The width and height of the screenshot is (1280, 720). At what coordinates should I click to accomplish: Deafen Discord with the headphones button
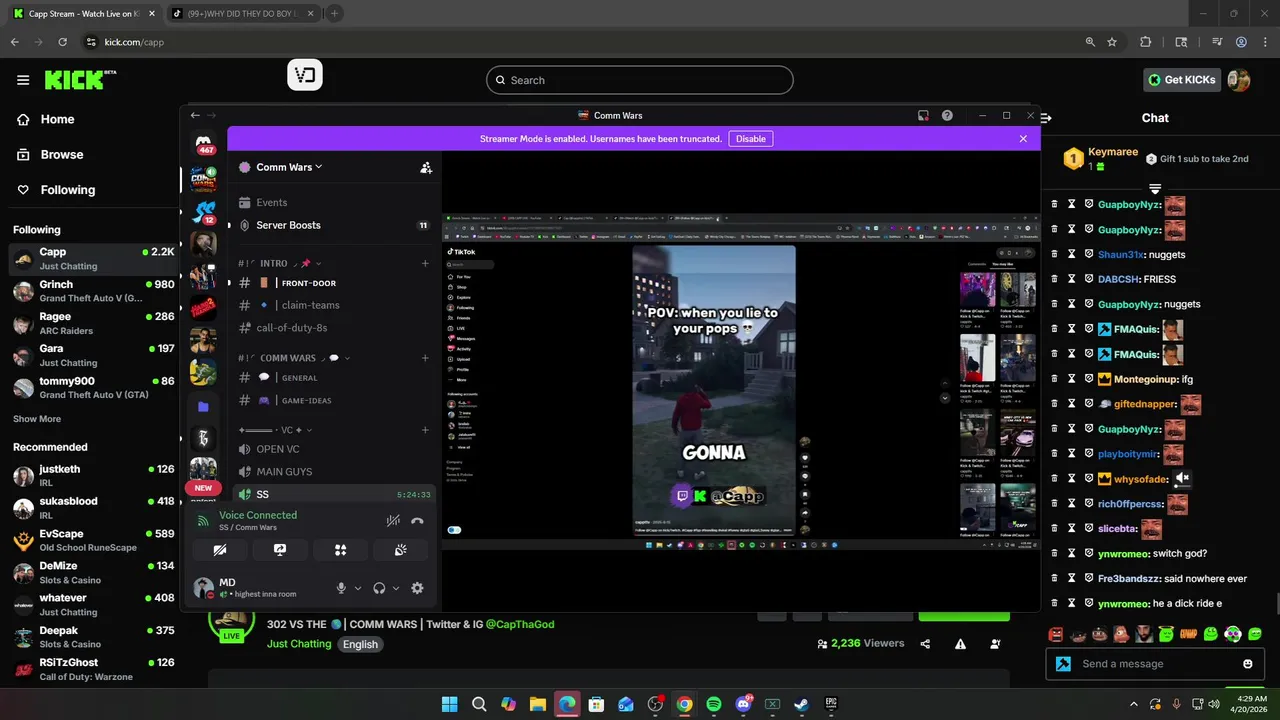tap(379, 588)
